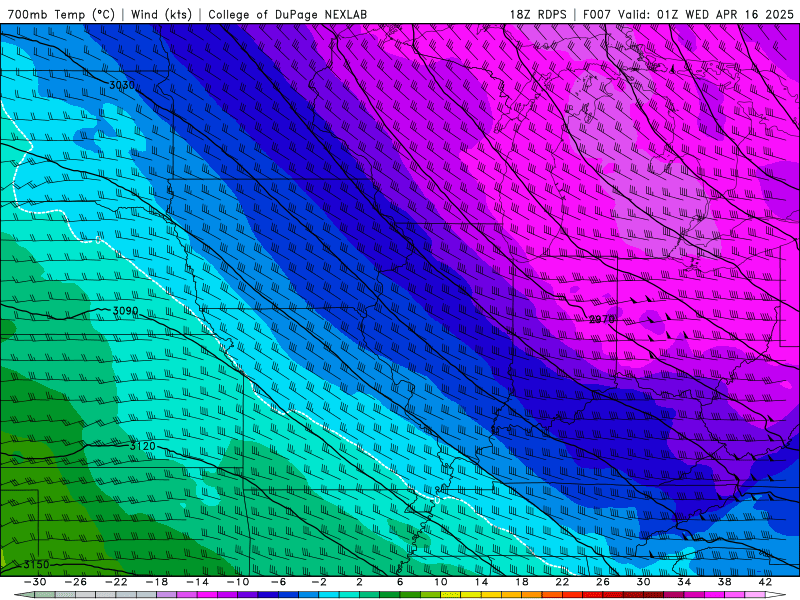Click the 2970 height contour label
This screenshot has width=800, height=600.
(x=602, y=319)
